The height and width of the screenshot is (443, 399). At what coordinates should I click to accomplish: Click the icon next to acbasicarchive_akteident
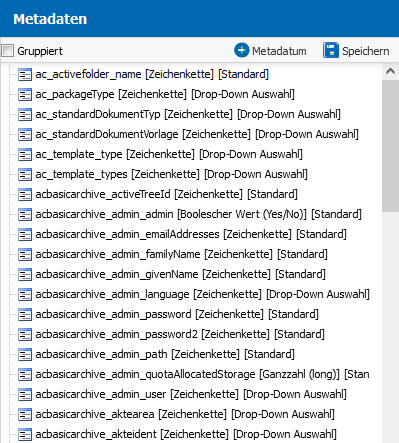click(25, 435)
